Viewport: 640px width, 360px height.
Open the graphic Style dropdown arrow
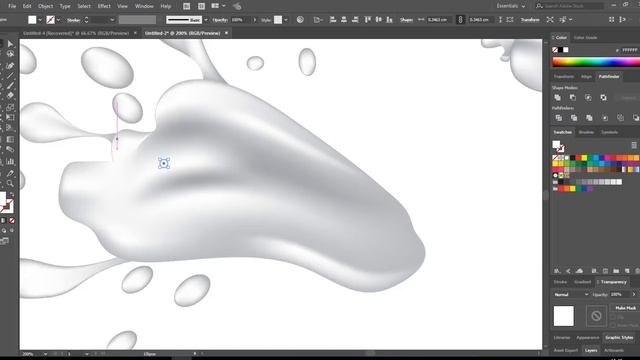pos(286,20)
